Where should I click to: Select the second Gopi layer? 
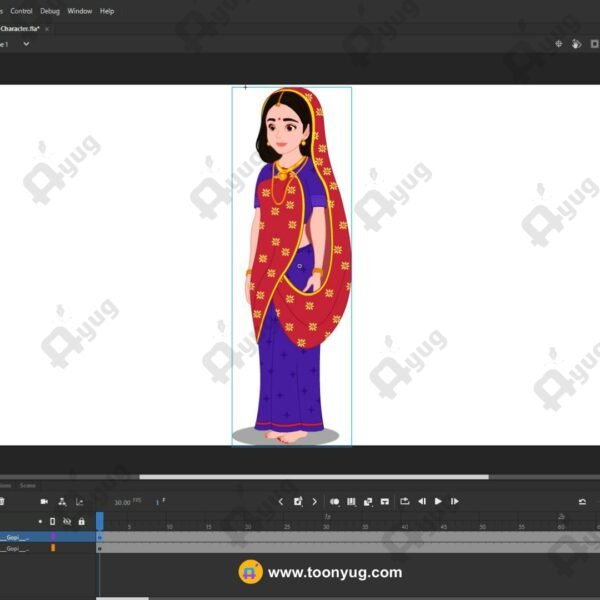click(47, 548)
